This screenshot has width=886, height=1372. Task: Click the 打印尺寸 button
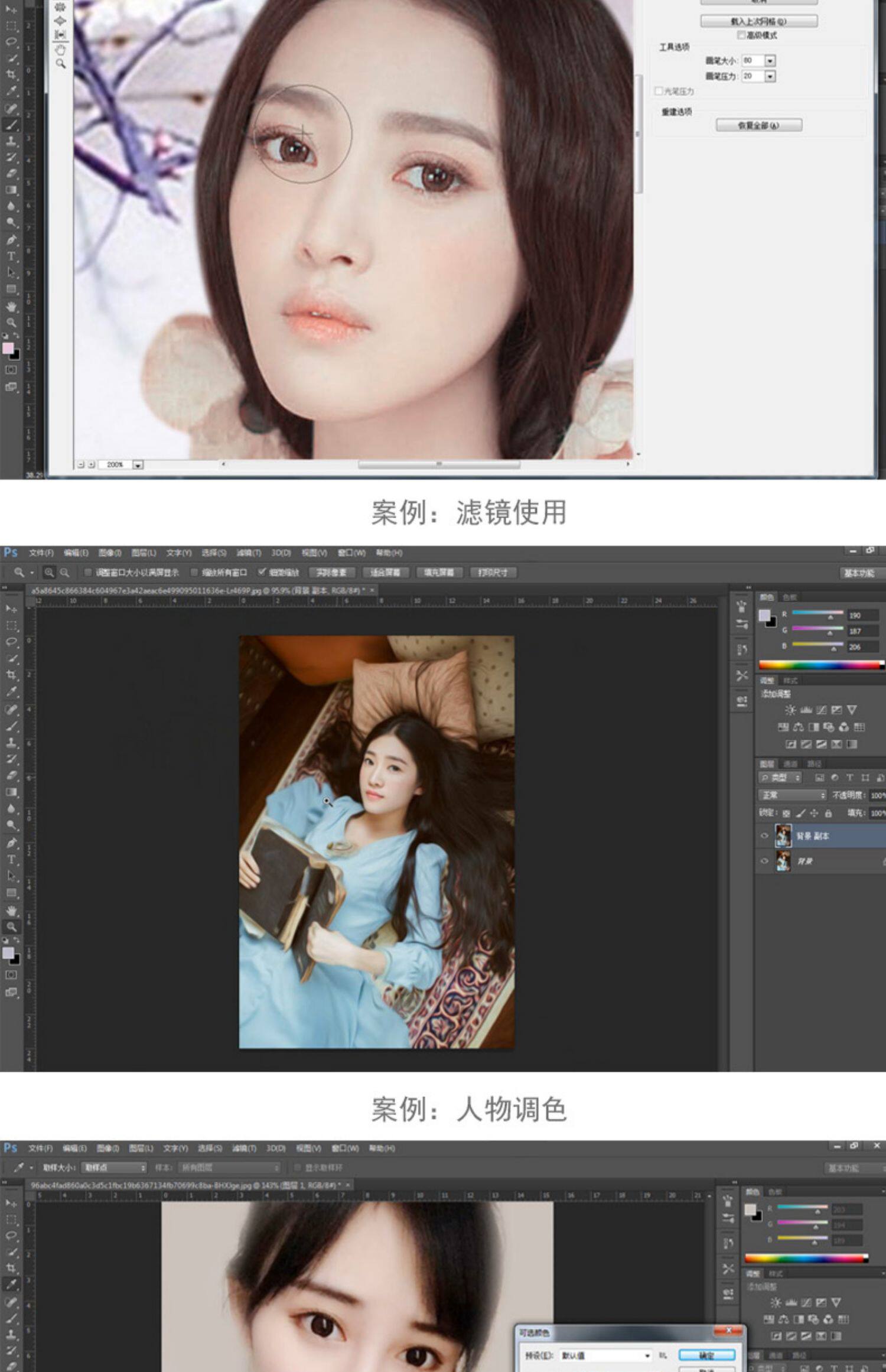tap(493, 573)
